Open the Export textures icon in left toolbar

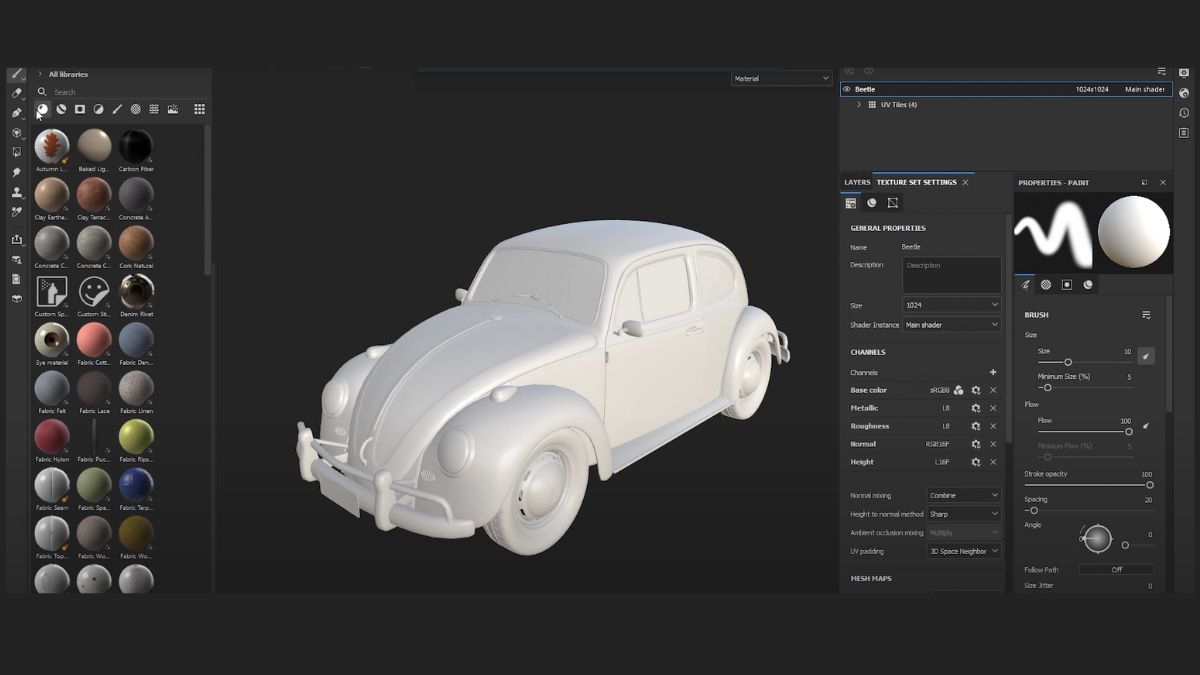pyautogui.click(x=17, y=240)
